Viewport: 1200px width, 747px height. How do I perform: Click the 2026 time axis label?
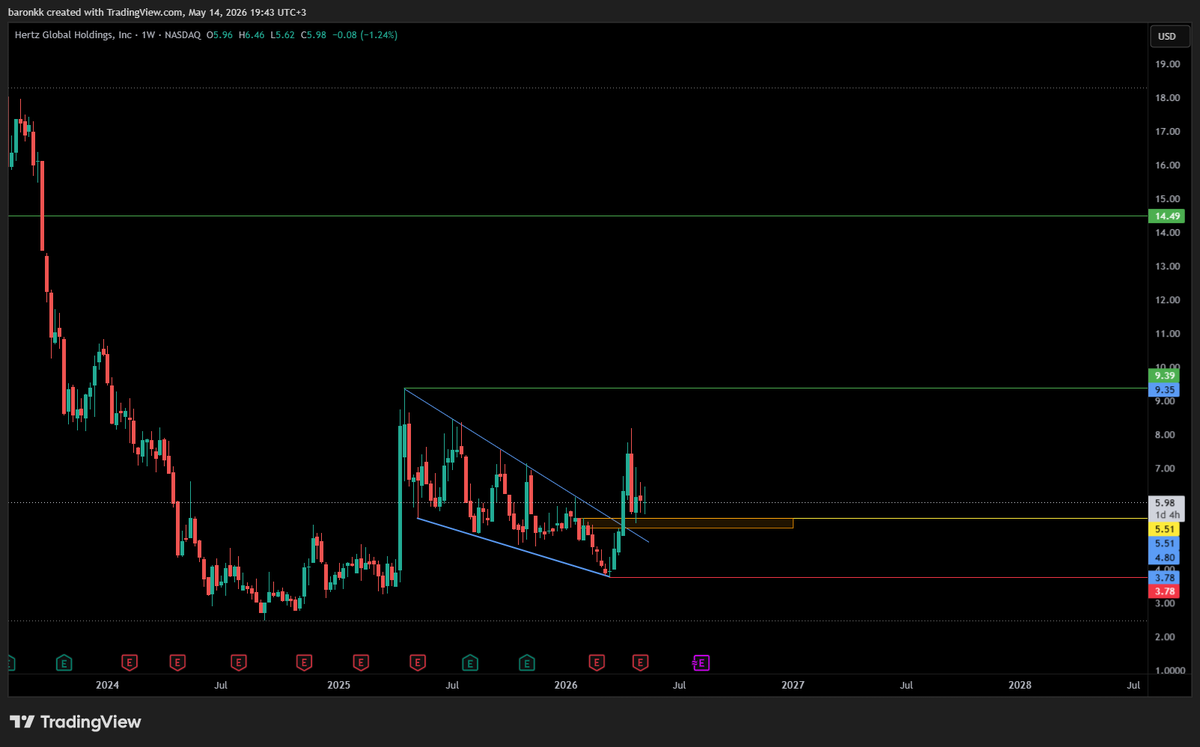566,685
